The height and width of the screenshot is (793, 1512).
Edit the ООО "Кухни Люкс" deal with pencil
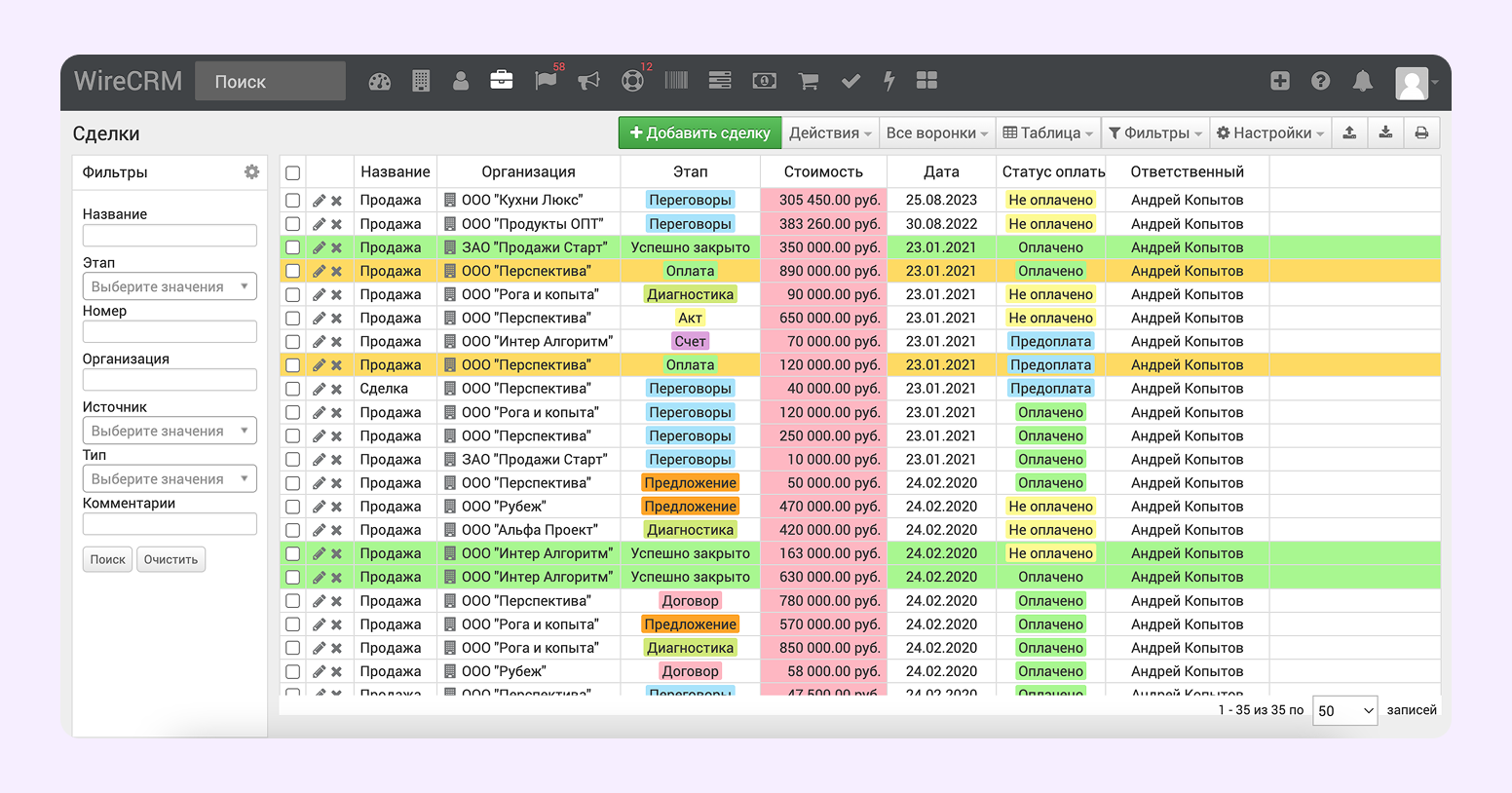[x=319, y=201]
